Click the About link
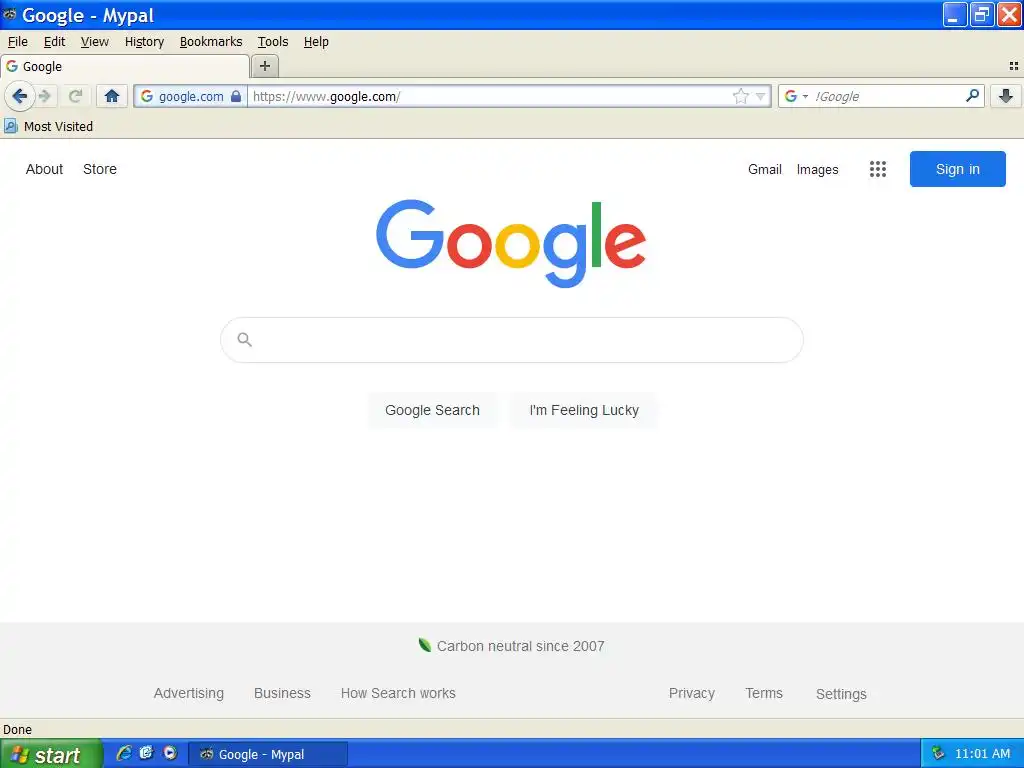Image resolution: width=1024 pixels, height=768 pixels. click(44, 169)
